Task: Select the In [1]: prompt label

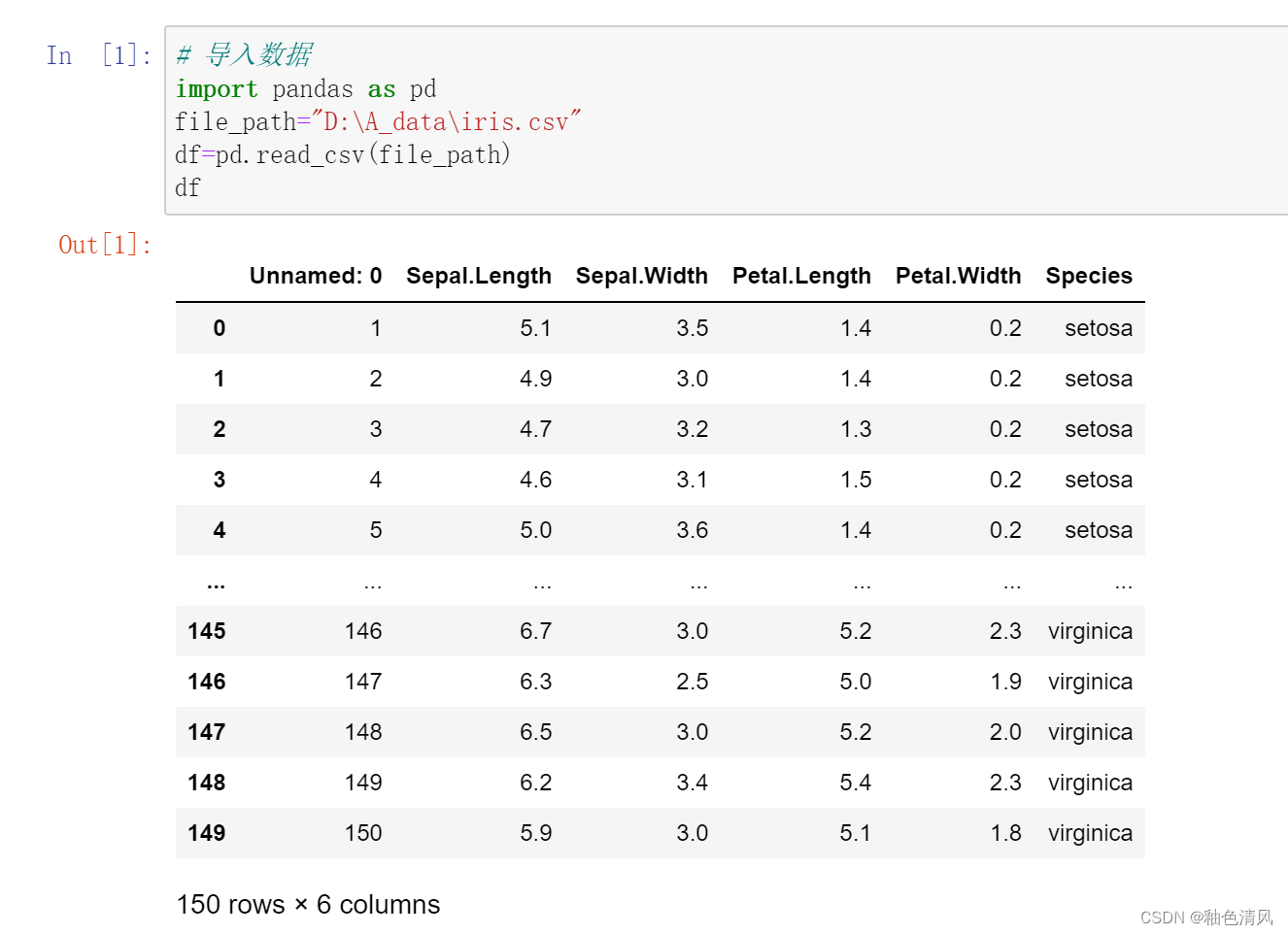Action: click(99, 55)
